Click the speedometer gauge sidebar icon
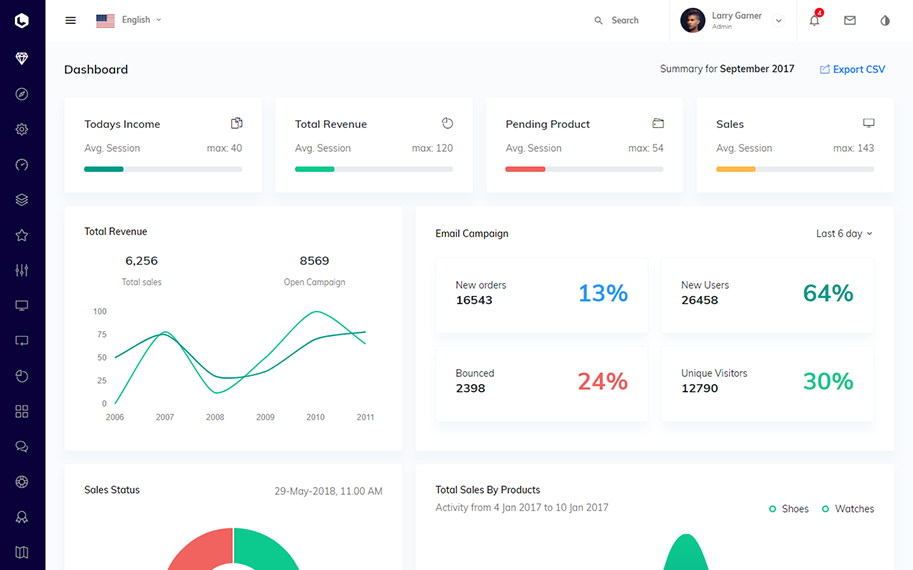913x570 pixels. point(22,165)
